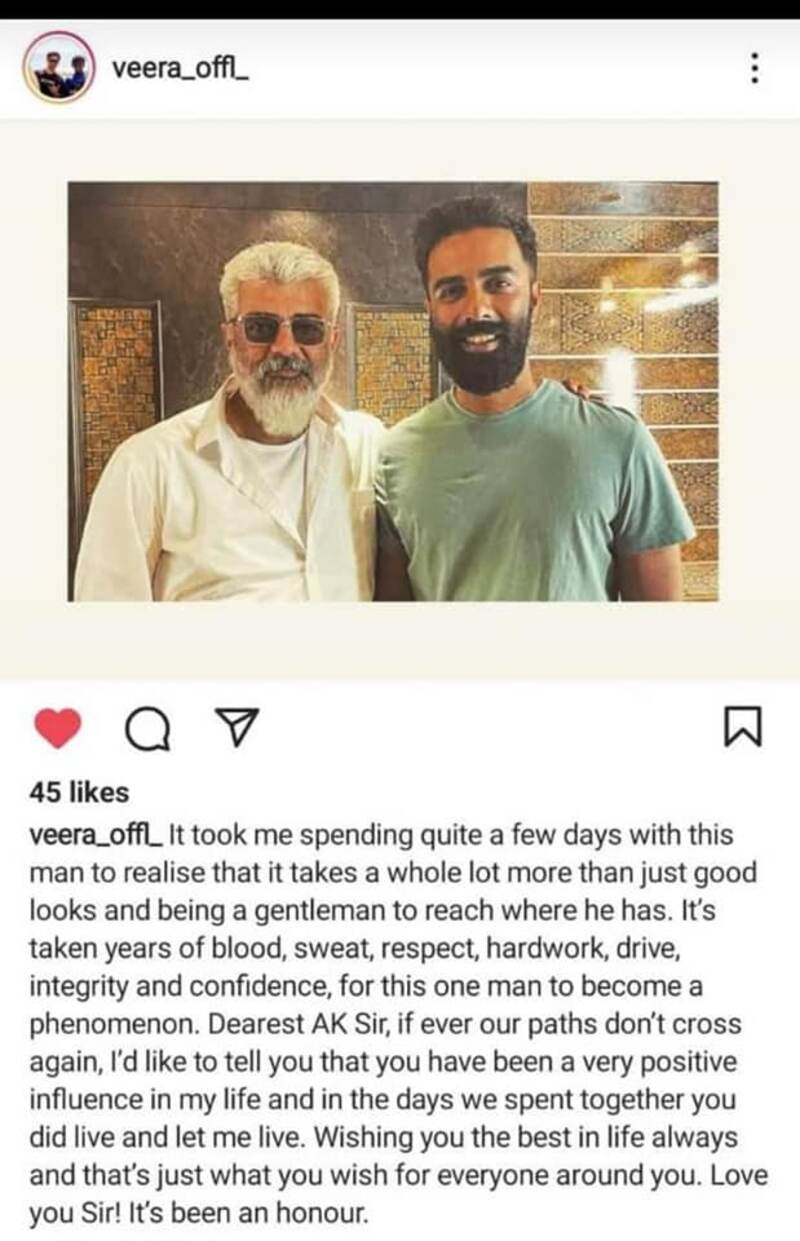Click the veera_offl_ username in the caption
This screenshot has height=1241, width=800.
coord(96,834)
